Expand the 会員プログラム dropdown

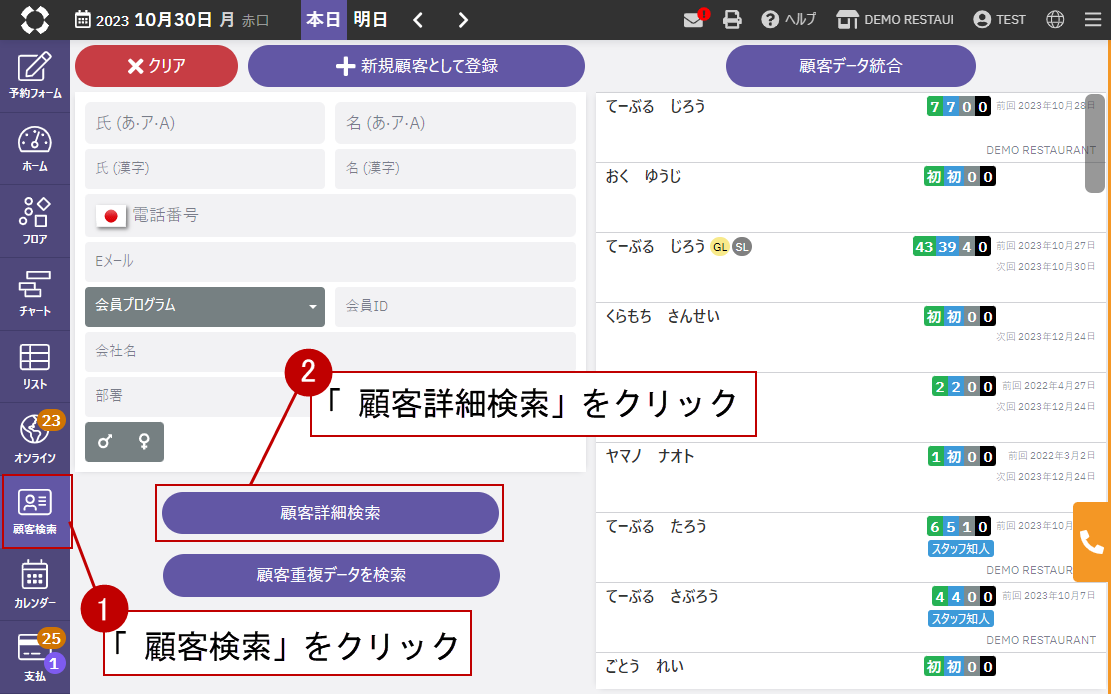pos(205,306)
